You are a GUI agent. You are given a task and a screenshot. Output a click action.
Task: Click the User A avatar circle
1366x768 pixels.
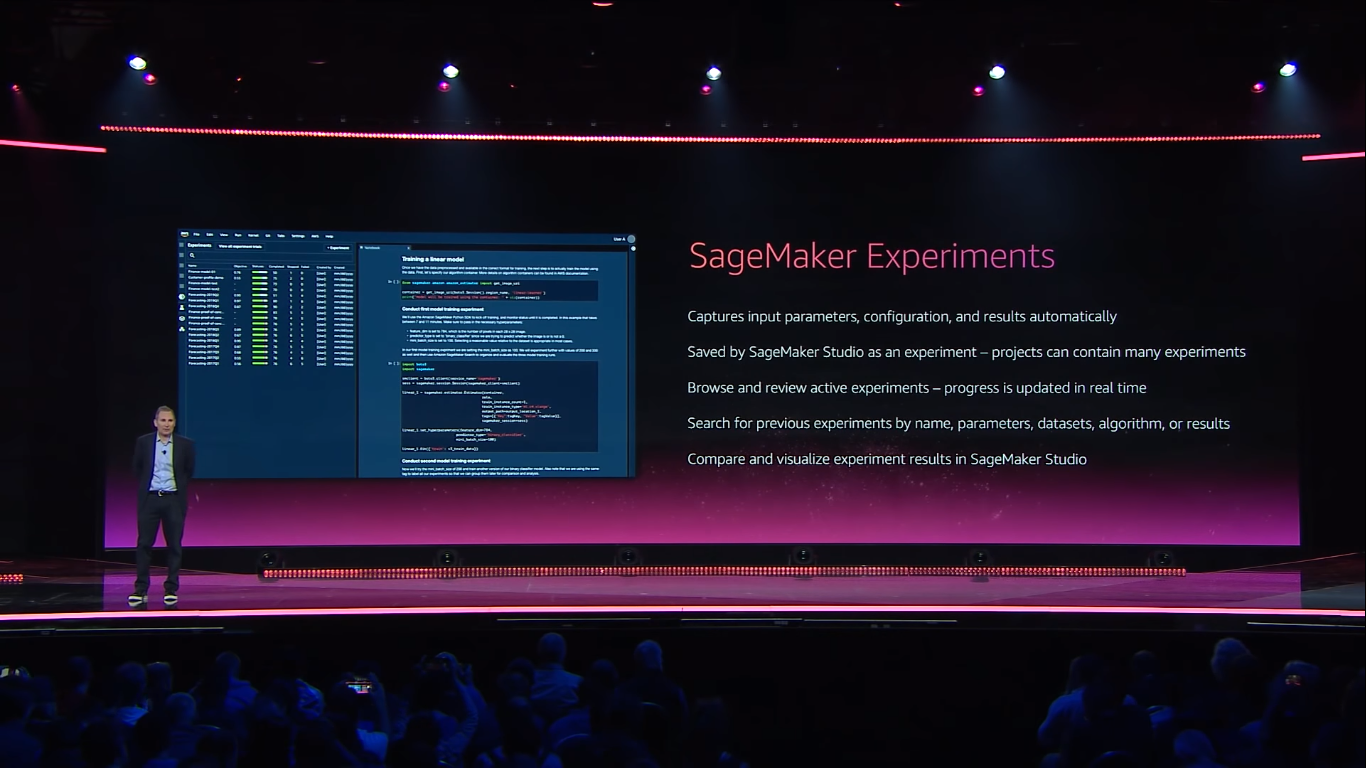(x=632, y=239)
